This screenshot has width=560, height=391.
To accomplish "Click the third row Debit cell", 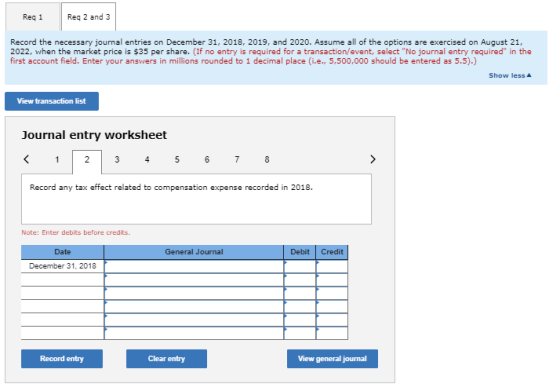I will pyautogui.click(x=300, y=293).
